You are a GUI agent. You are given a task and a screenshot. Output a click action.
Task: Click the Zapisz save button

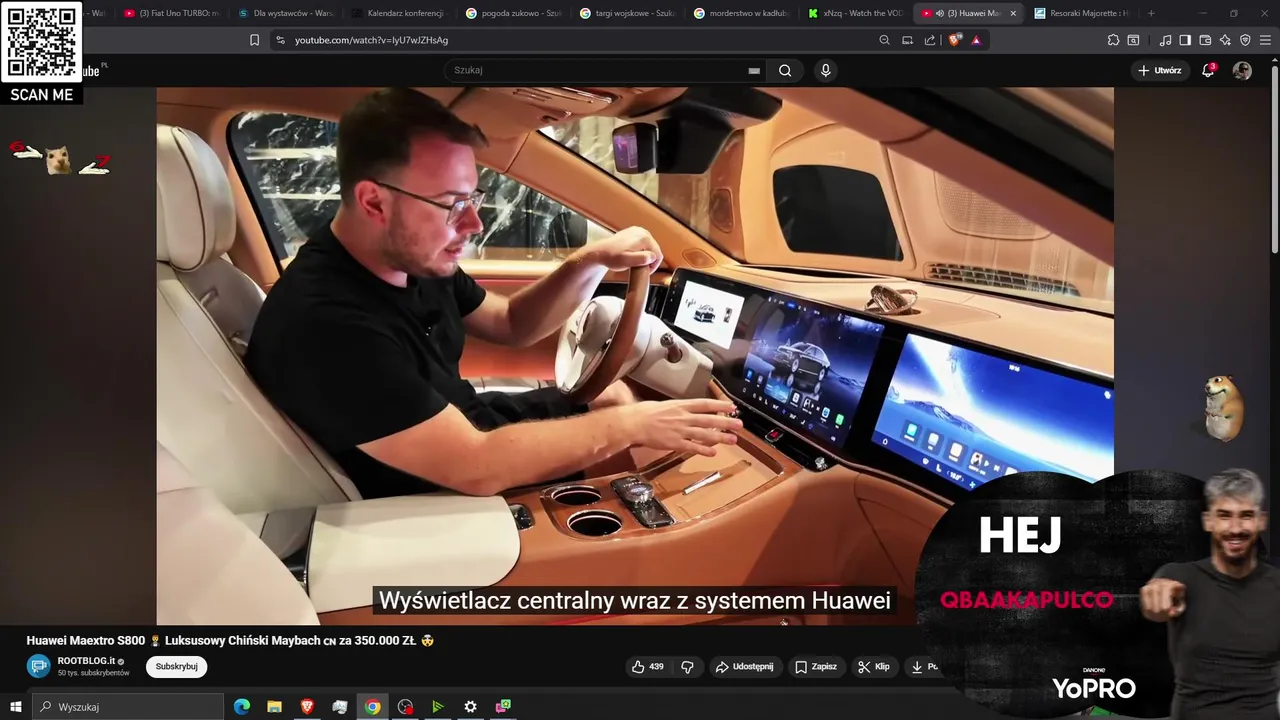click(816, 666)
